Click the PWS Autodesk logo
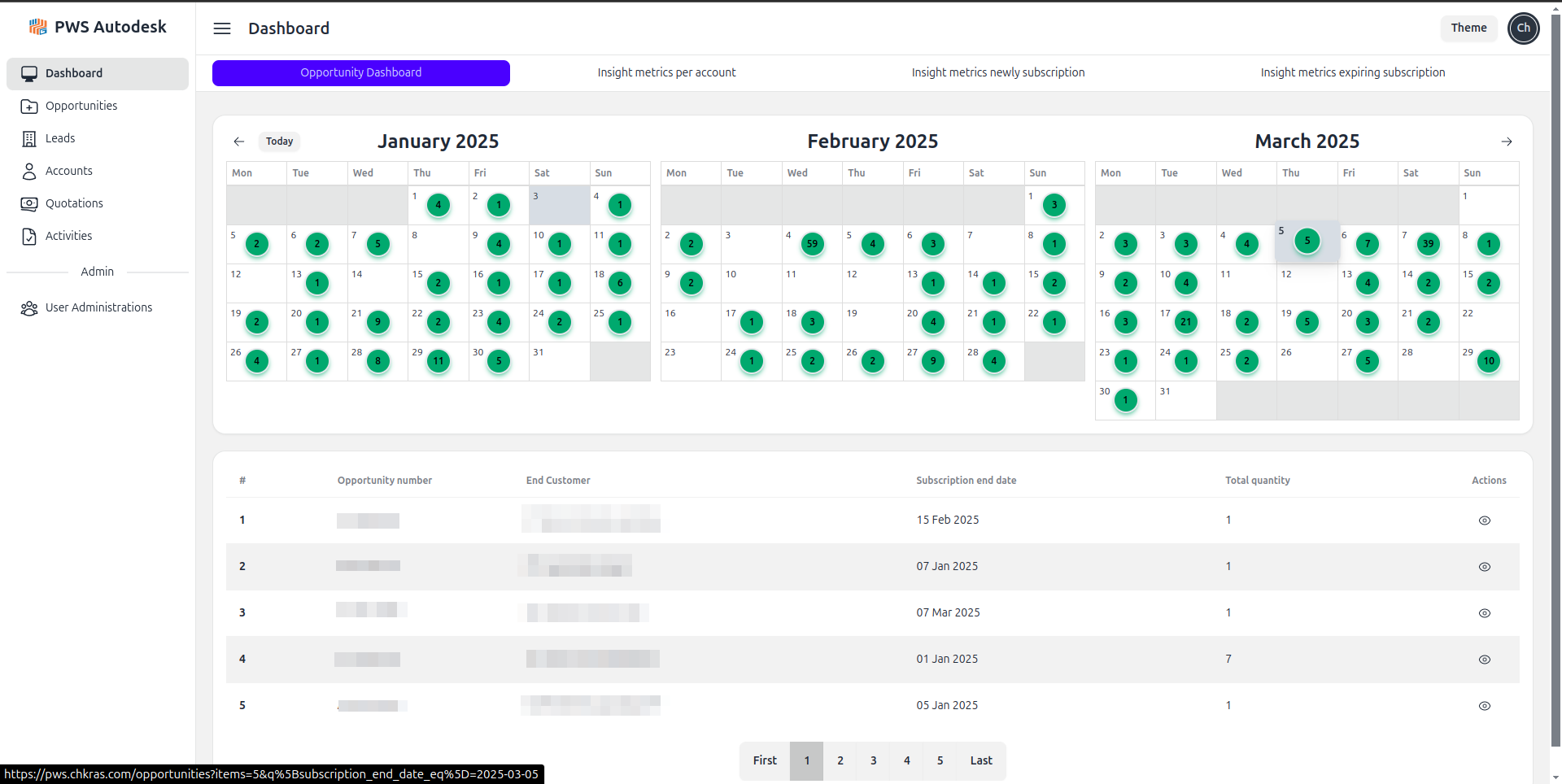Viewport: 1562px width, 784px height. click(98, 26)
